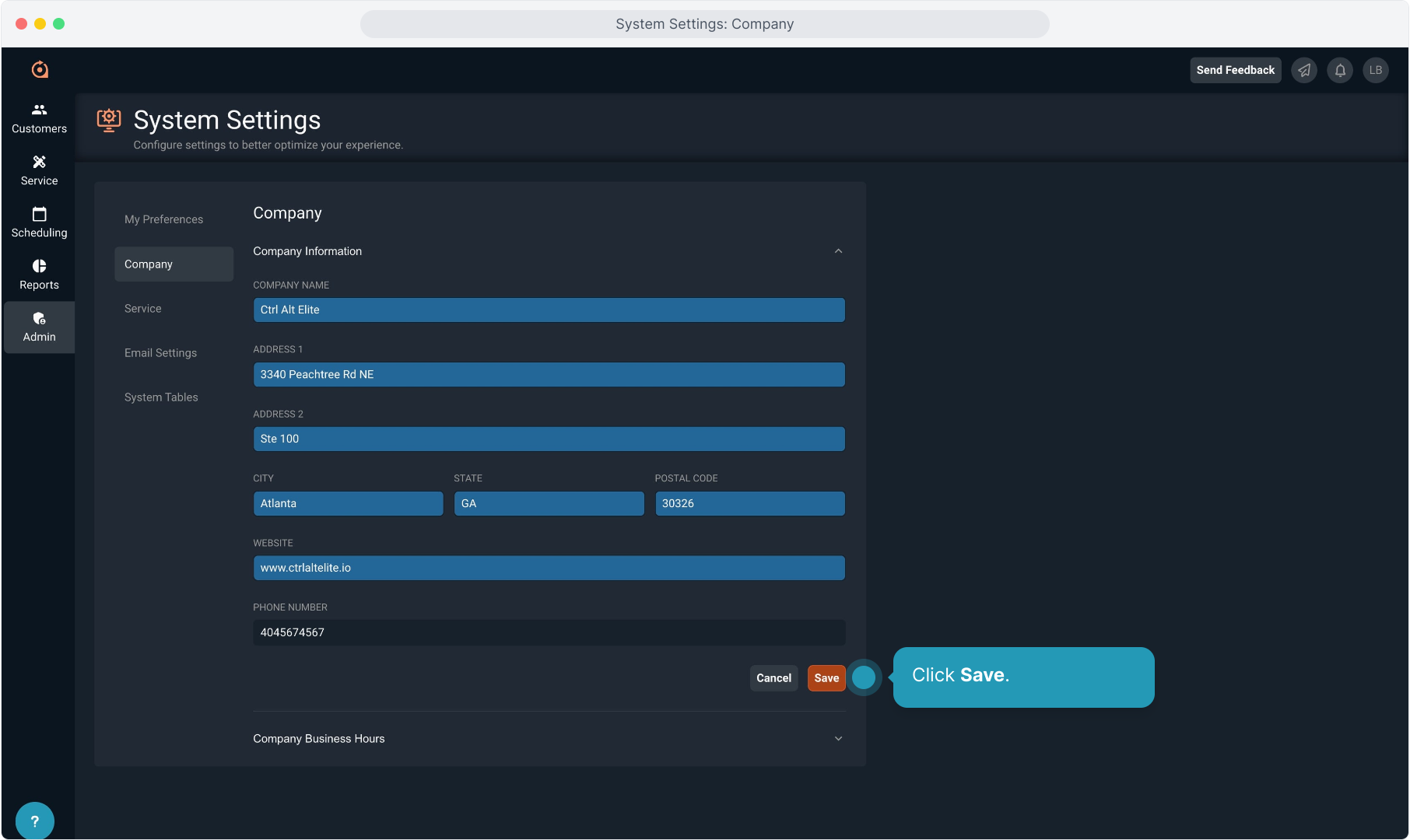Click the app logo at top left
The height and width of the screenshot is (840, 1410).
[40, 70]
